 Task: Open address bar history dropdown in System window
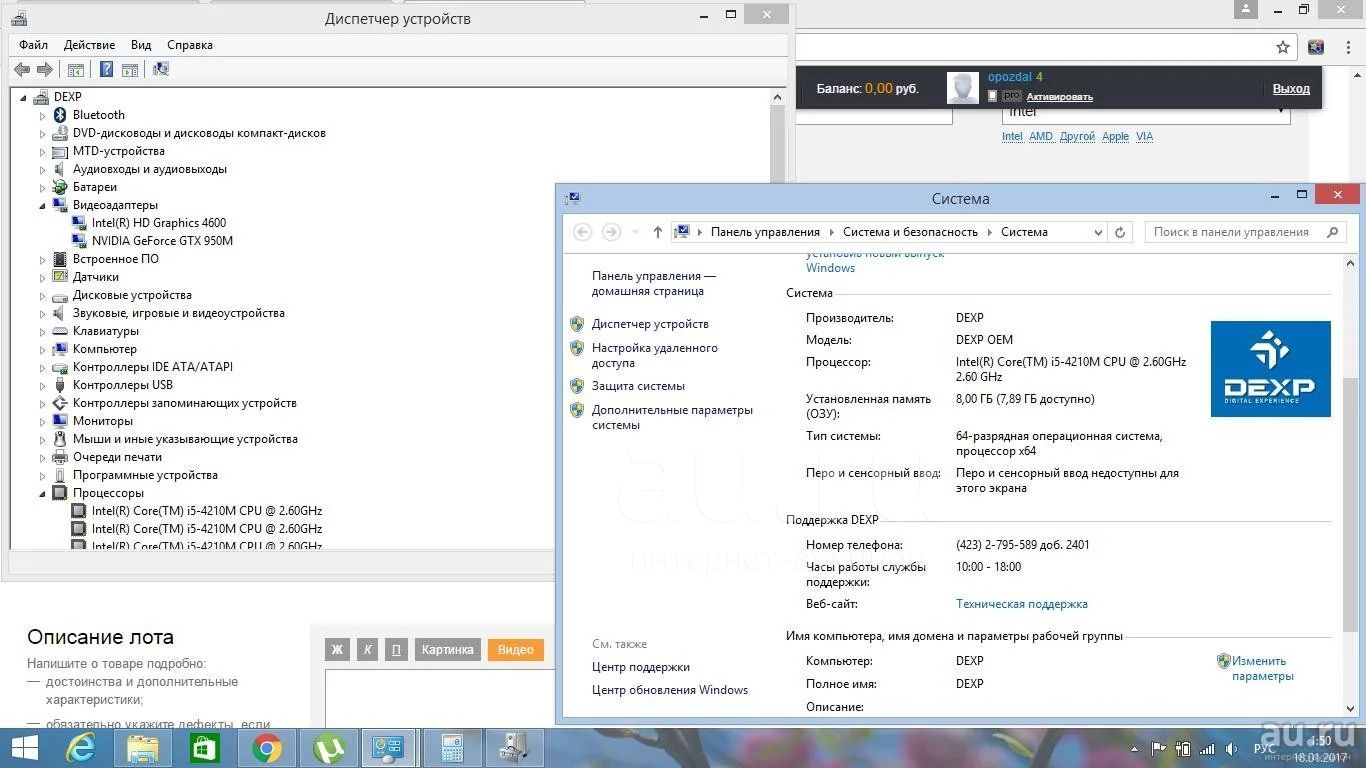1098,232
